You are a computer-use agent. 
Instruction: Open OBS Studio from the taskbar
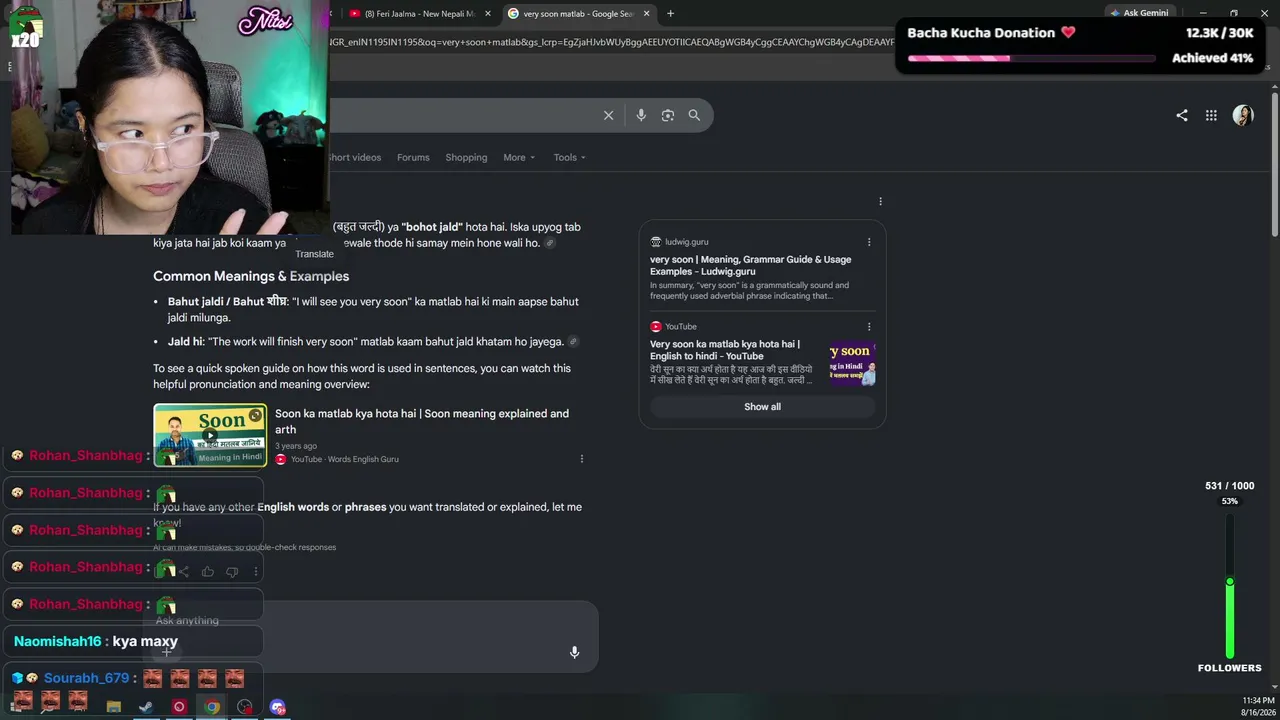point(245,707)
